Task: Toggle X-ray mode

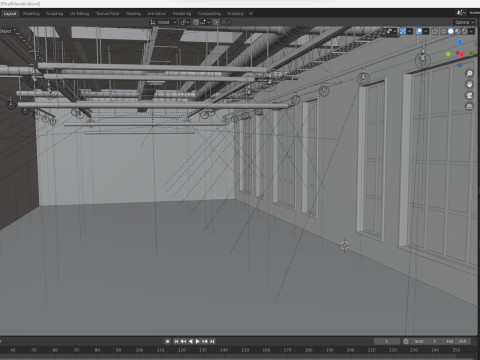Action: [x=435, y=31]
